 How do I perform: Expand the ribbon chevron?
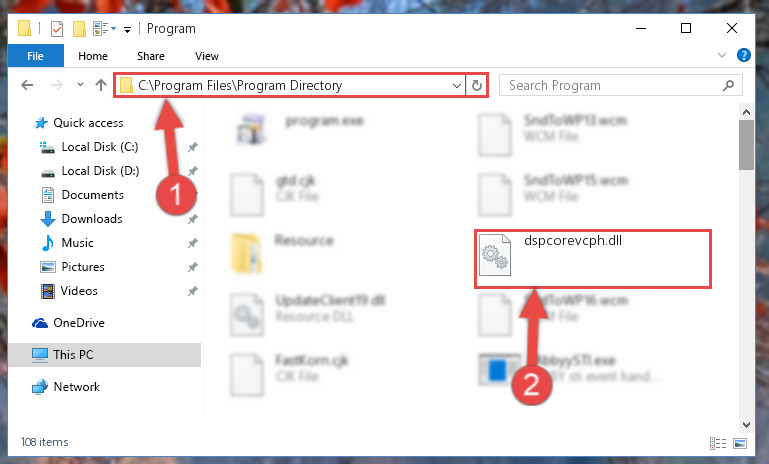click(722, 55)
